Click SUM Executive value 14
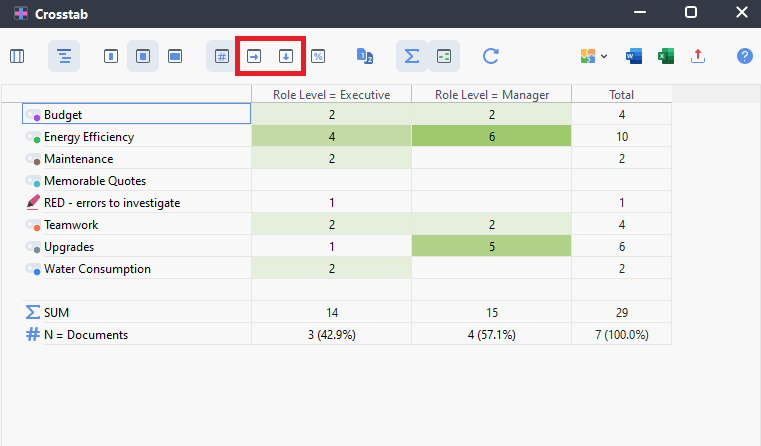The height and width of the screenshot is (446, 761). (331, 313)
